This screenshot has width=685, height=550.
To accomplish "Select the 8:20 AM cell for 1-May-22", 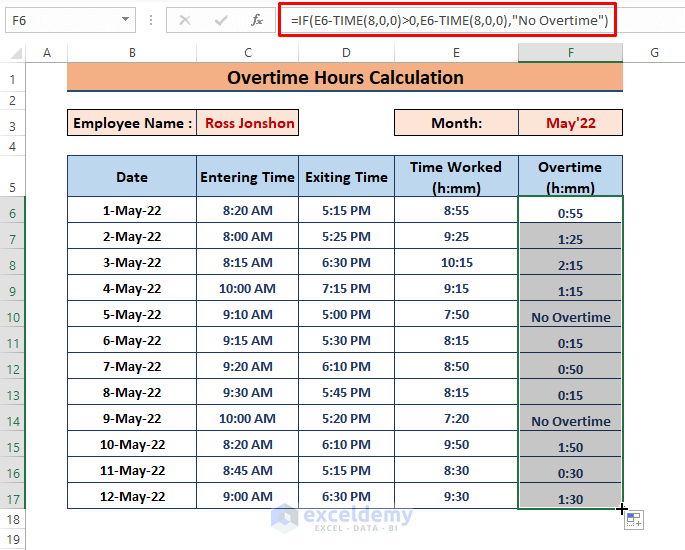I will 248,210.
